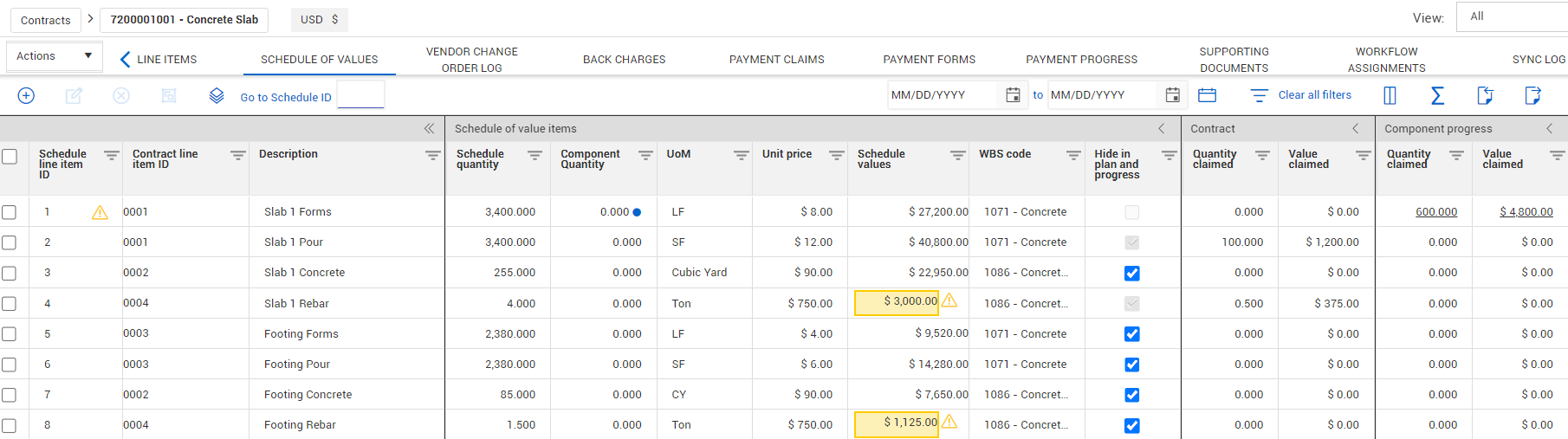1568x439 pixels.
Task: Click Clear all filters
Action: click(1313, 95)
